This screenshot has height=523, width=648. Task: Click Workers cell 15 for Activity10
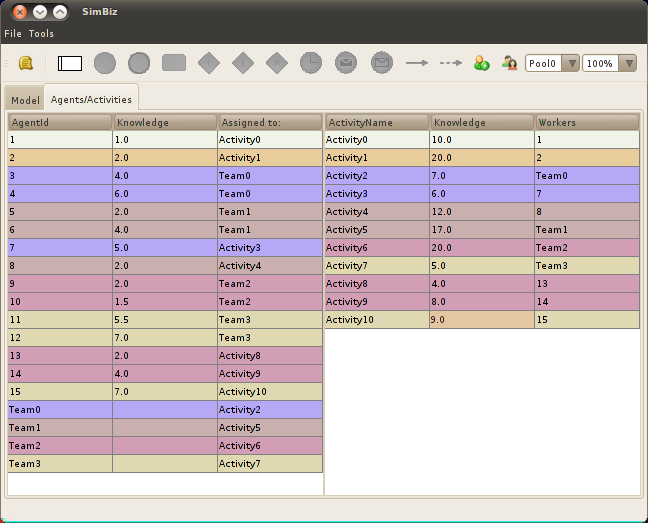(x=587, y=319)
